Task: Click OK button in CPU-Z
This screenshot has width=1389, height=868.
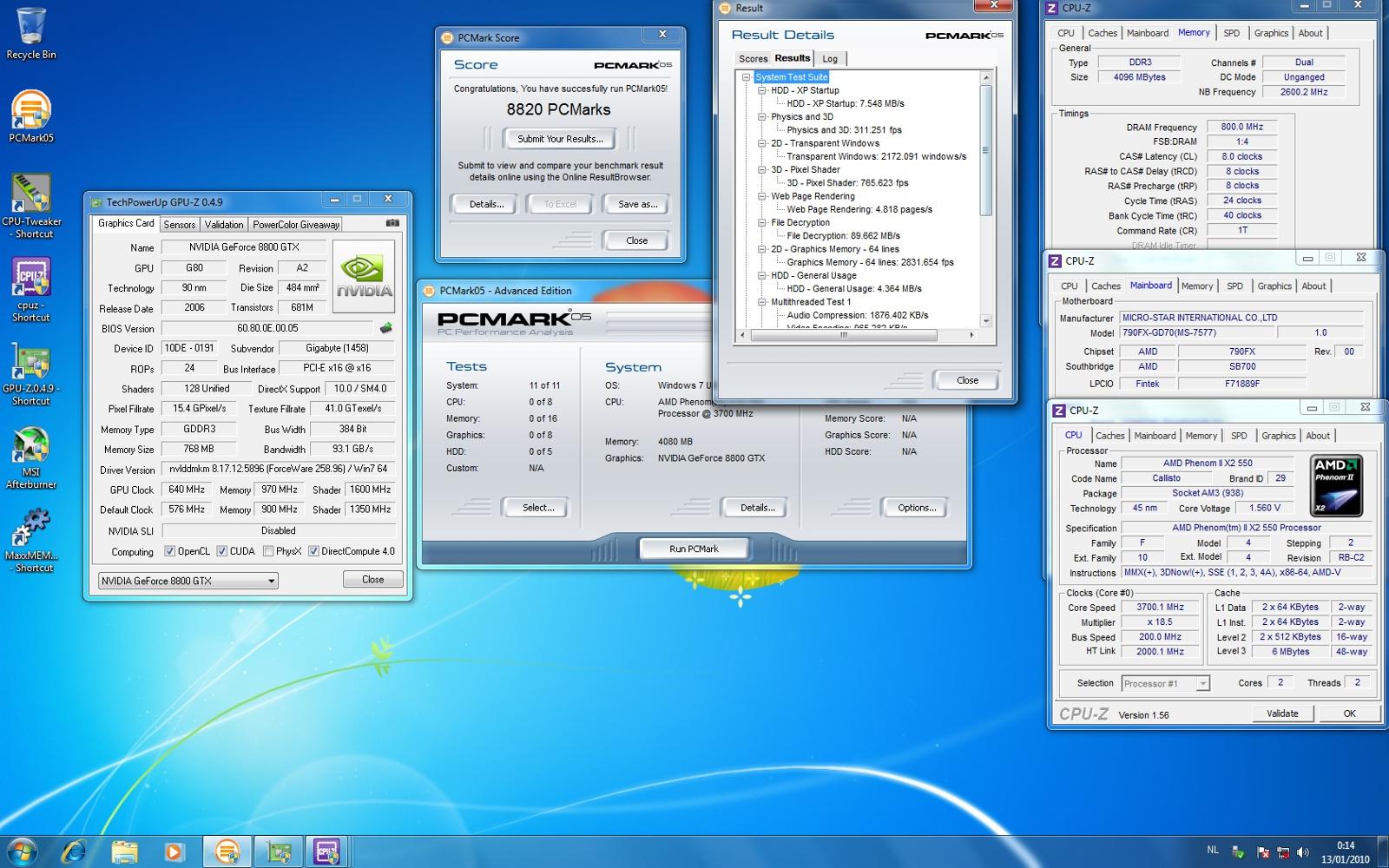Action: pos(1349,713)
